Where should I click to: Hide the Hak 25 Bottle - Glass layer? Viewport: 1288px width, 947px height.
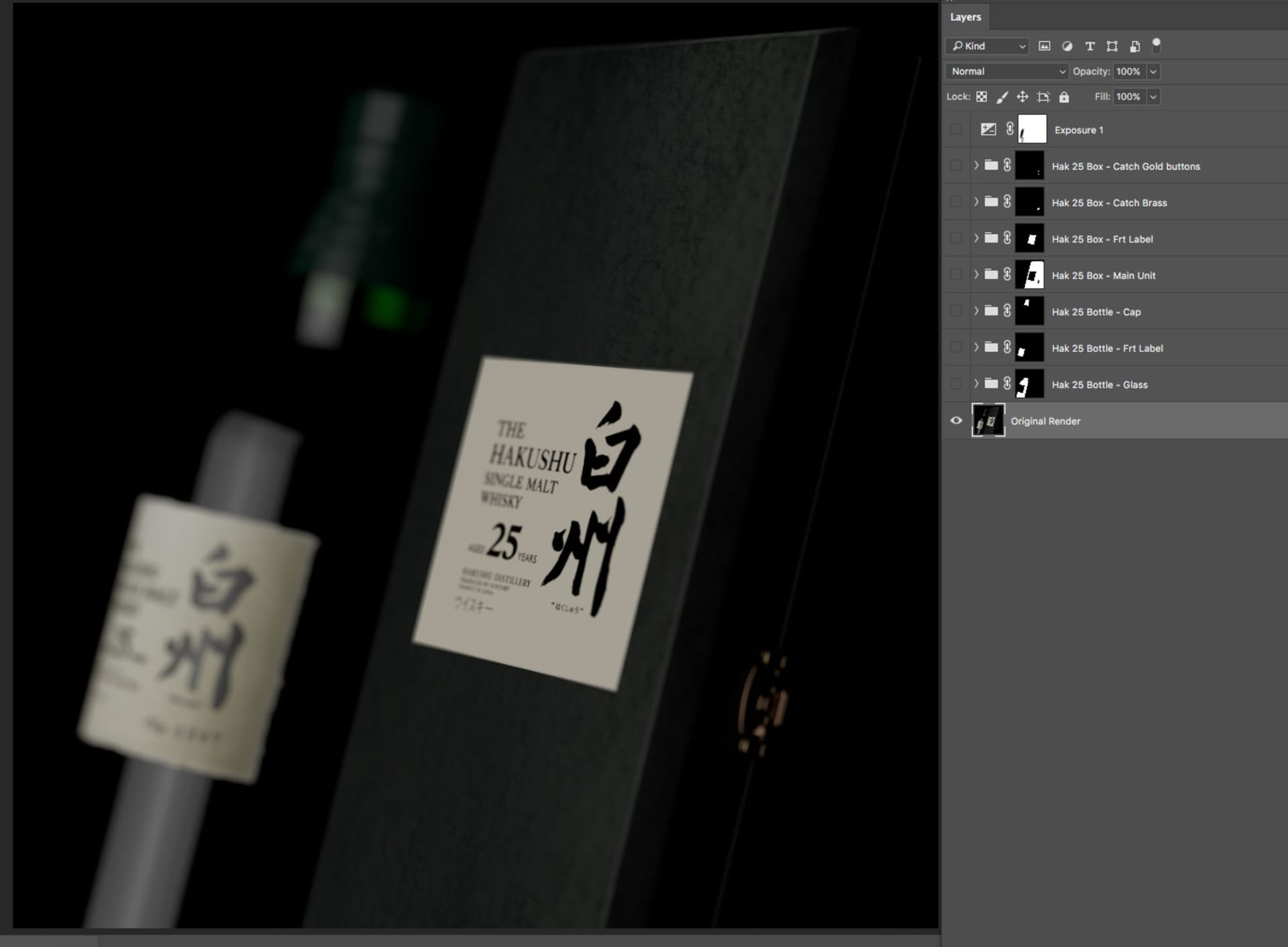(x=955, y=384)
